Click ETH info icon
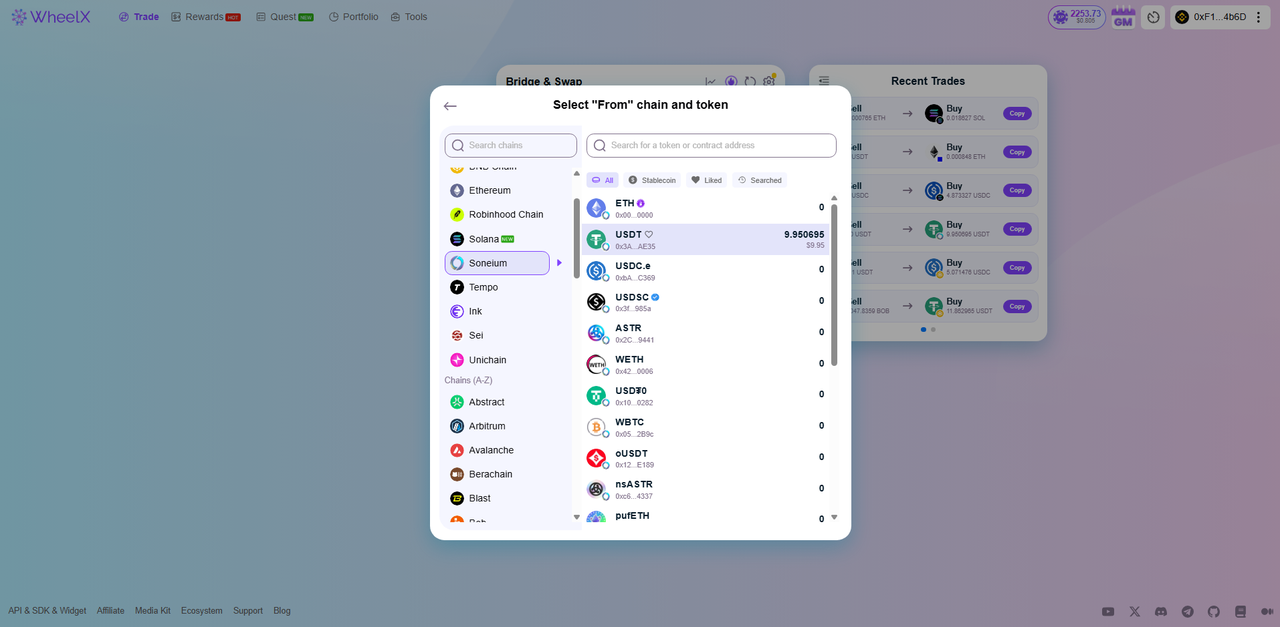The height and width of the screenshot is (627, 1280). pyautogui.click(x=641, y=203)
